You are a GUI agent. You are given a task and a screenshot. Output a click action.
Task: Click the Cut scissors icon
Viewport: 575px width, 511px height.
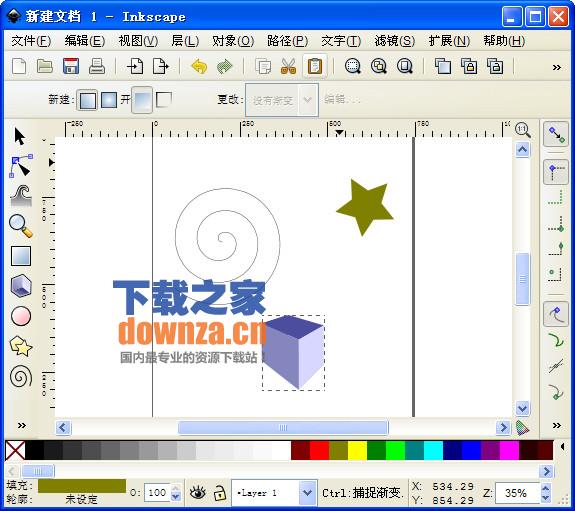point(289,66)
